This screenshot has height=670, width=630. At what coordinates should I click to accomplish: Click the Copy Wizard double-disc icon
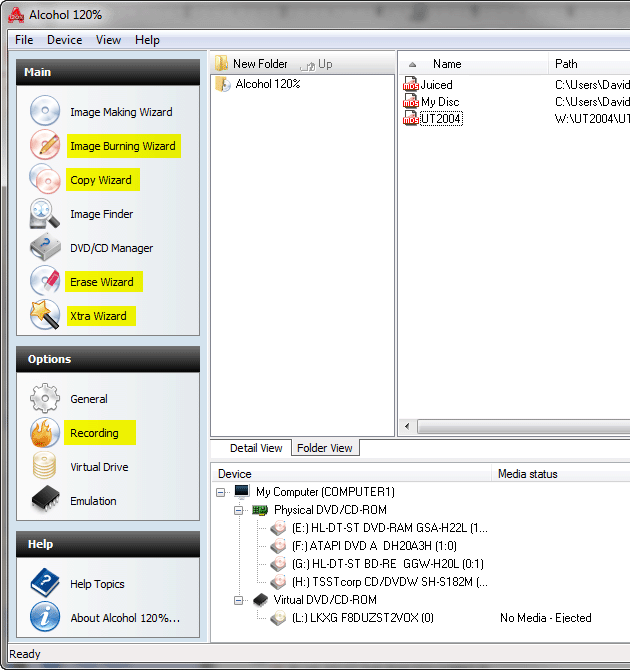pos(45,179)
